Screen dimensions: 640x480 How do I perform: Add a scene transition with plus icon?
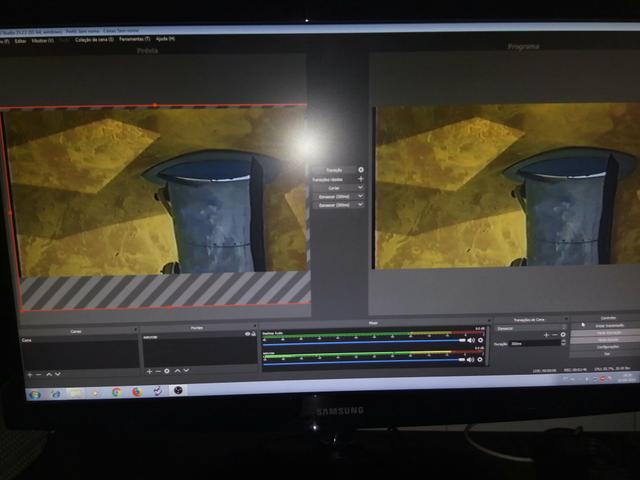click(x=546, y=335)
